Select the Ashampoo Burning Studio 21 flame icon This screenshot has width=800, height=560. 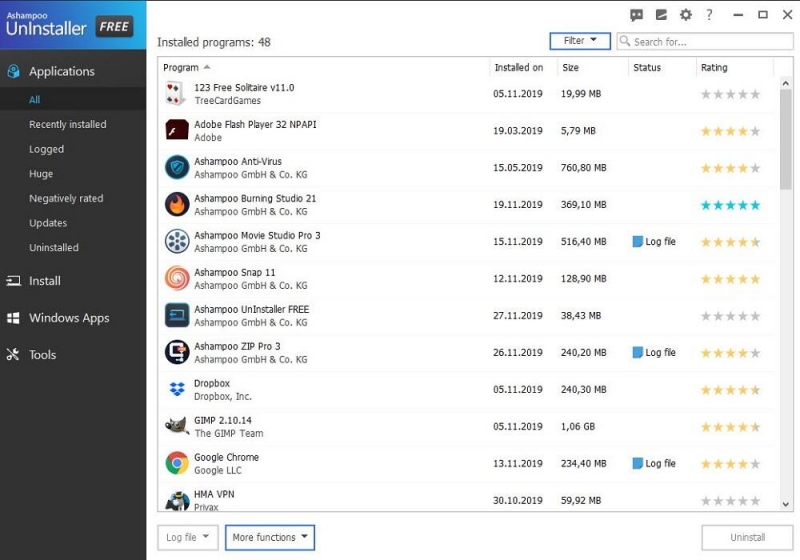tap(177, 205)
